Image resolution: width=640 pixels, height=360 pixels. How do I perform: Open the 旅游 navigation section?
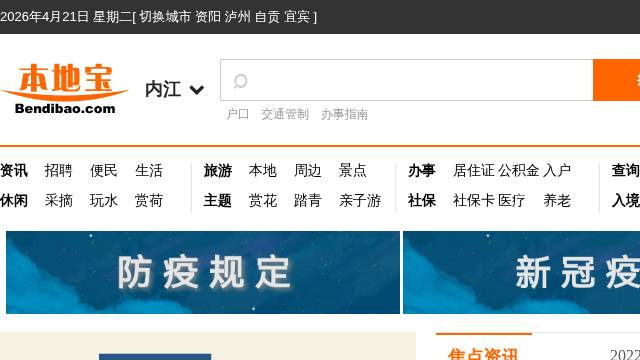click(x=218, y=170)
